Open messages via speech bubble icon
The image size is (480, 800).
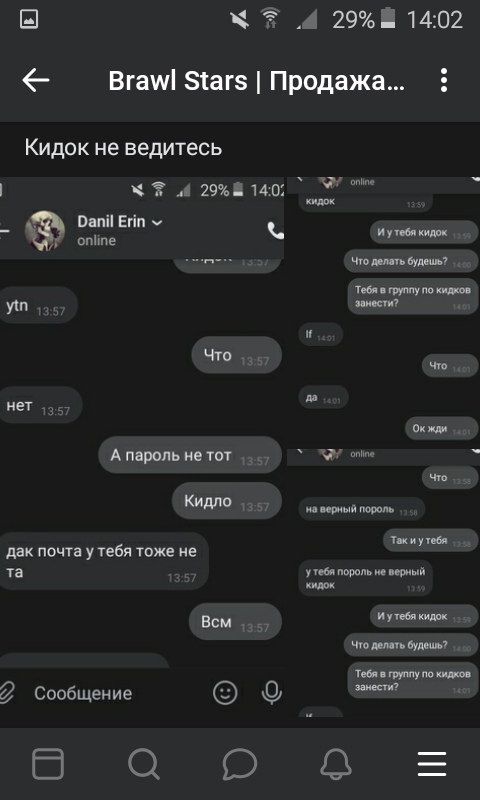click(x=240, y=764)
